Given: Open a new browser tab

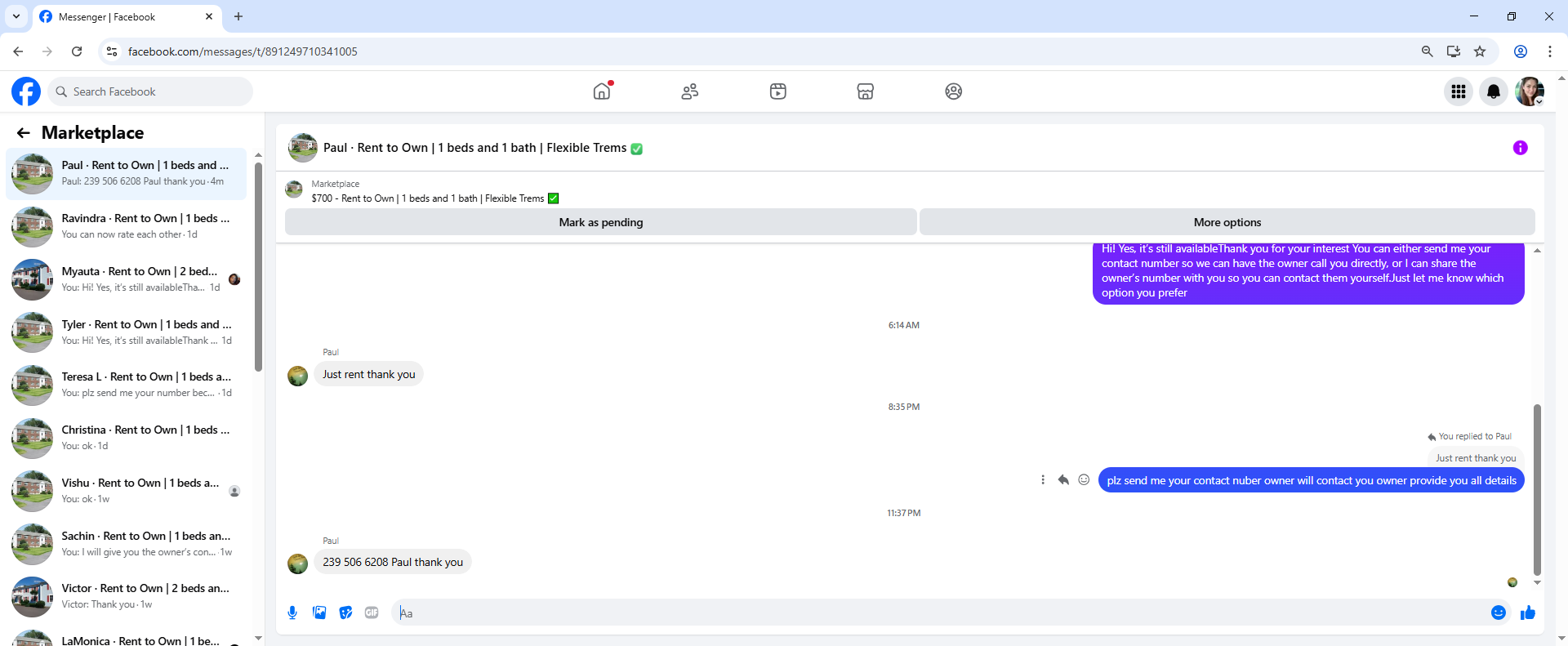Looking at the screenshot, I should coord(238,16).
